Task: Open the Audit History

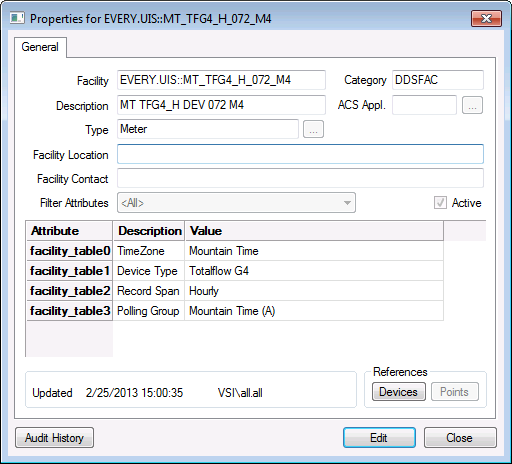Action: pos(54,438)
